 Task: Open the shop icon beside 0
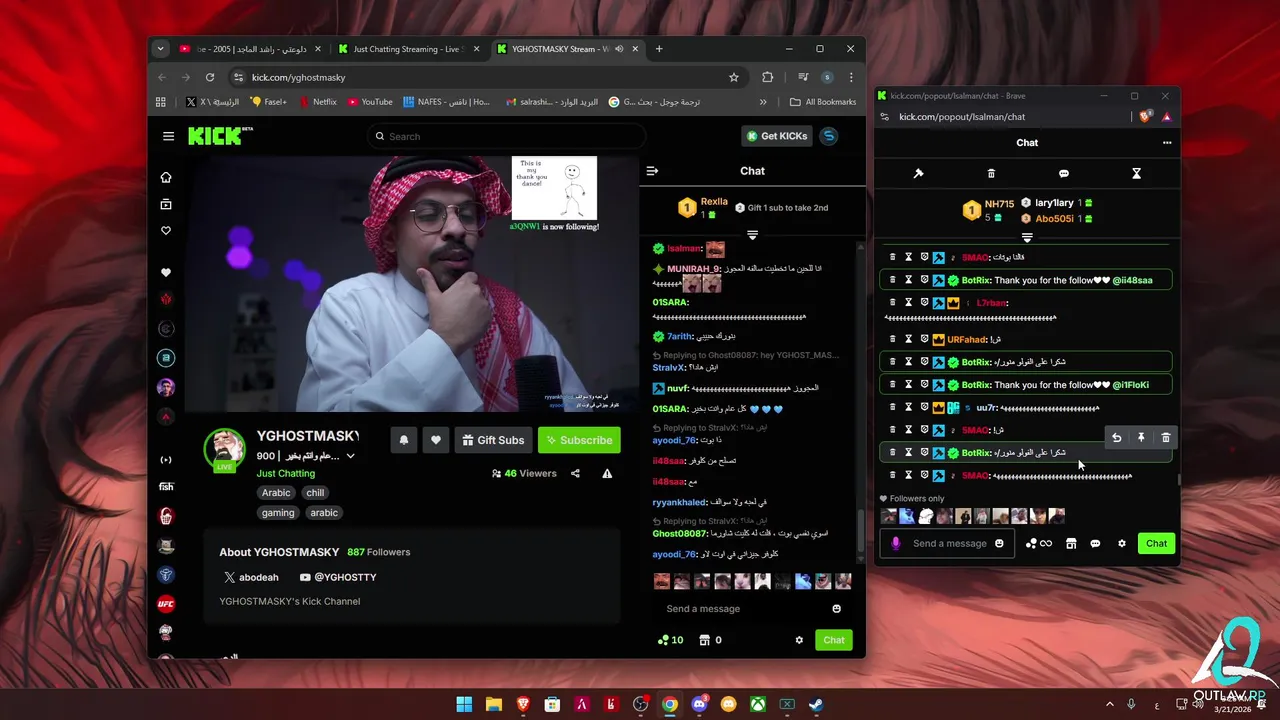click(x=704, y=640)
